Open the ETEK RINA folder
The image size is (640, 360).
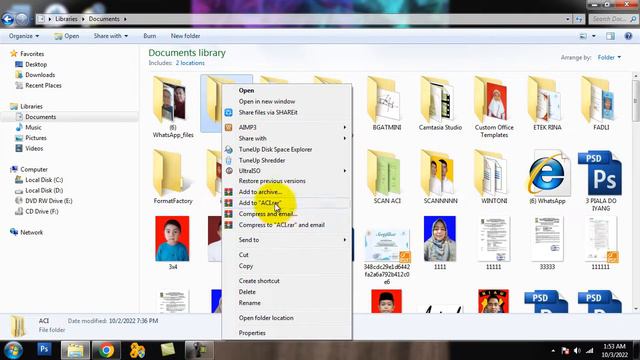[547, 104]
